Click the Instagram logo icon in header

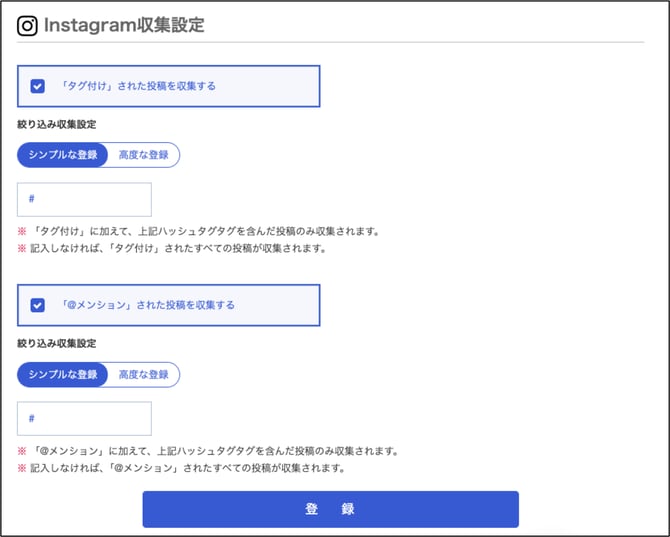click(x=28, y=26)
